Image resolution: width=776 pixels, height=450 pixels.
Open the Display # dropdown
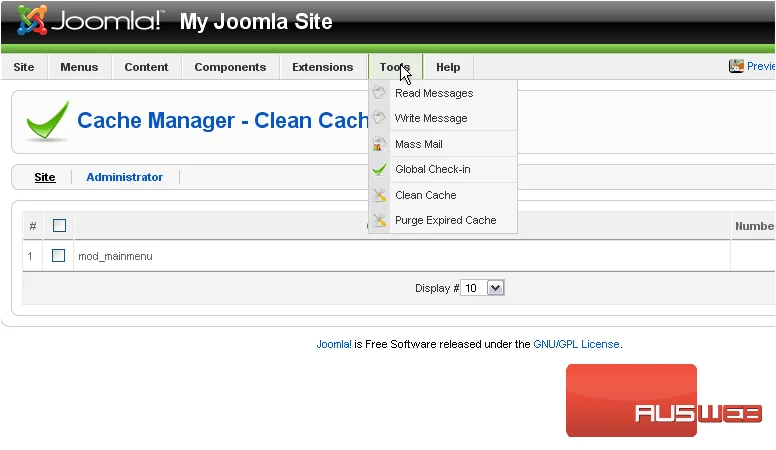coord(482,288)
